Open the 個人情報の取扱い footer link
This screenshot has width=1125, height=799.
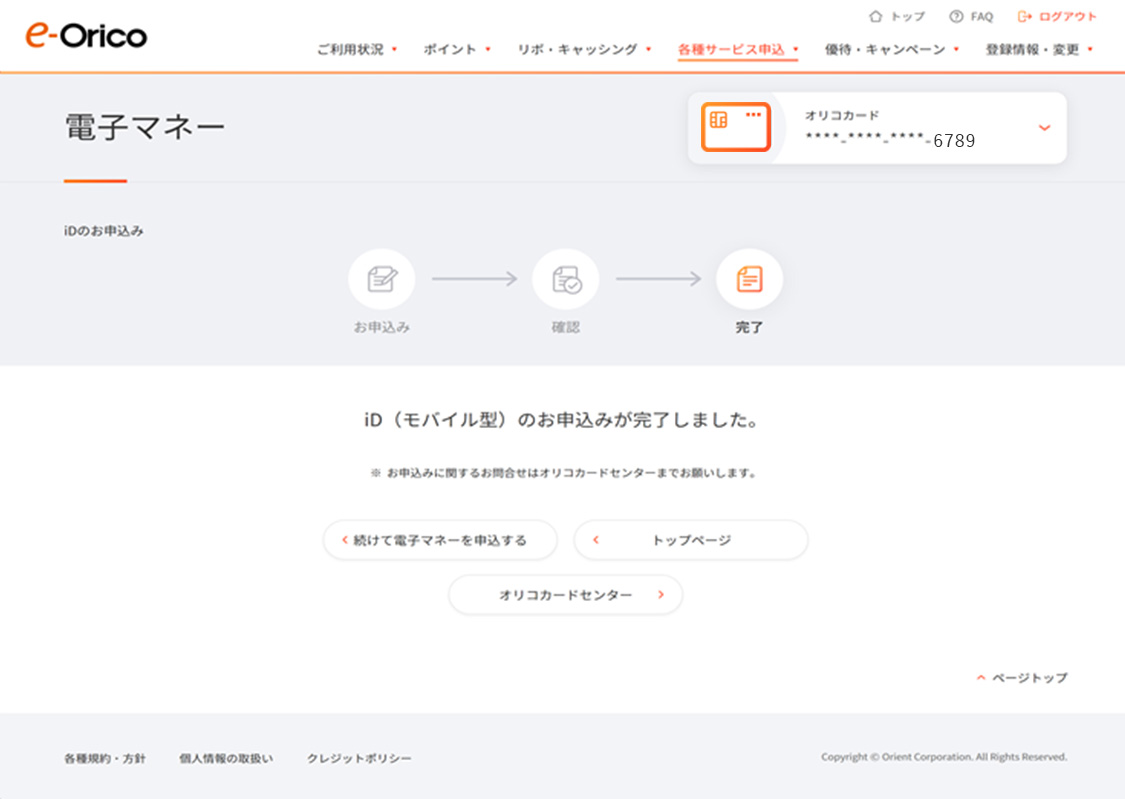point(226,758)
